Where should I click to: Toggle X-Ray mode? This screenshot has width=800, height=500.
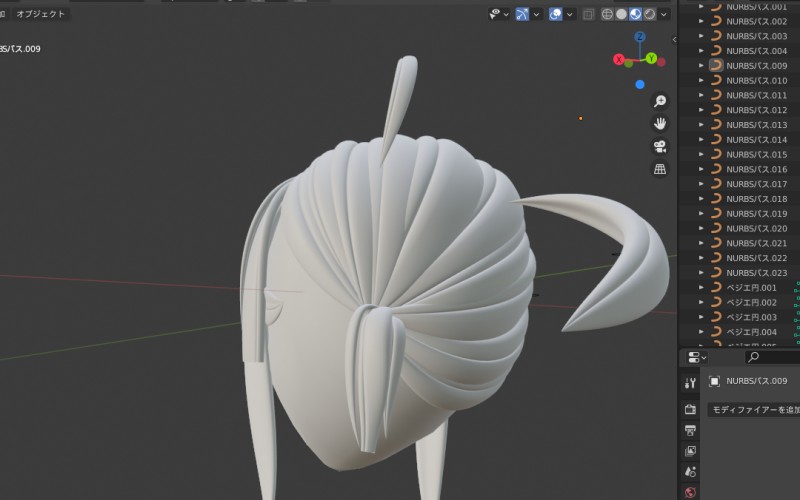[588, 14]
